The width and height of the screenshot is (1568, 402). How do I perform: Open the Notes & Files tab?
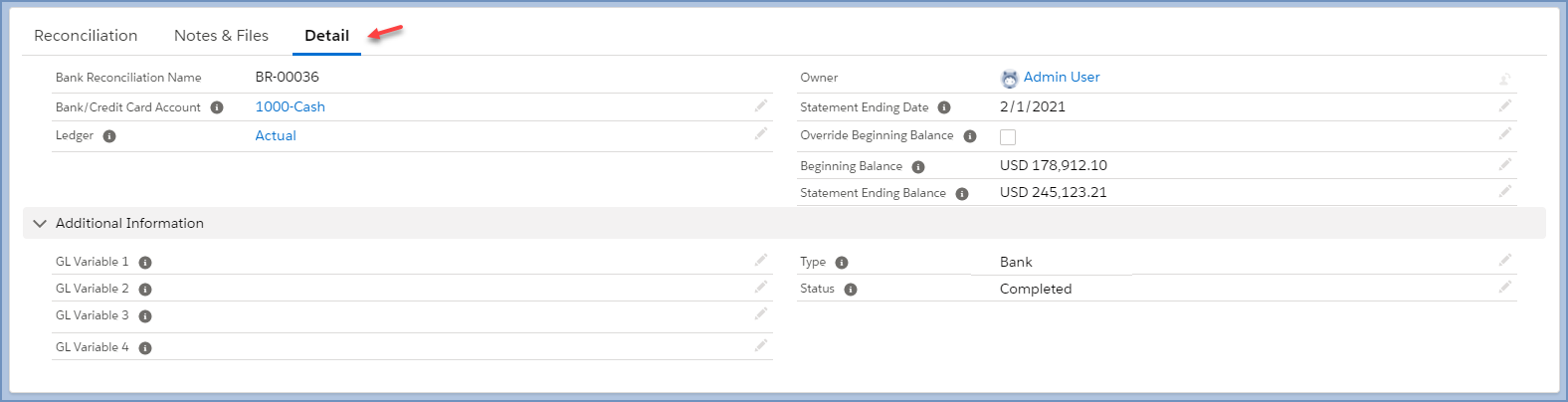[221, 36]
